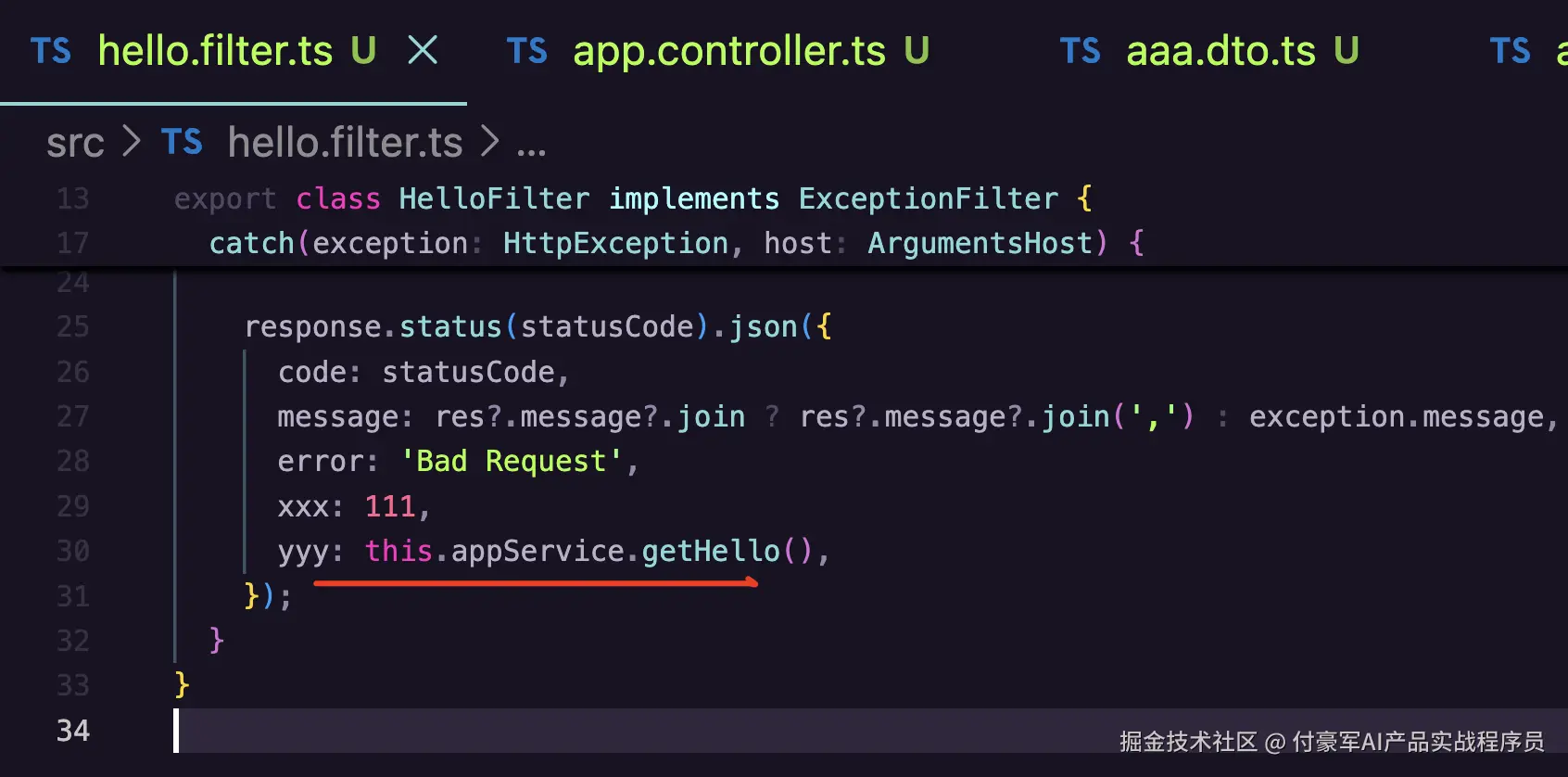
Task: Click the this keyword on line 30
Action: point(398,551)
